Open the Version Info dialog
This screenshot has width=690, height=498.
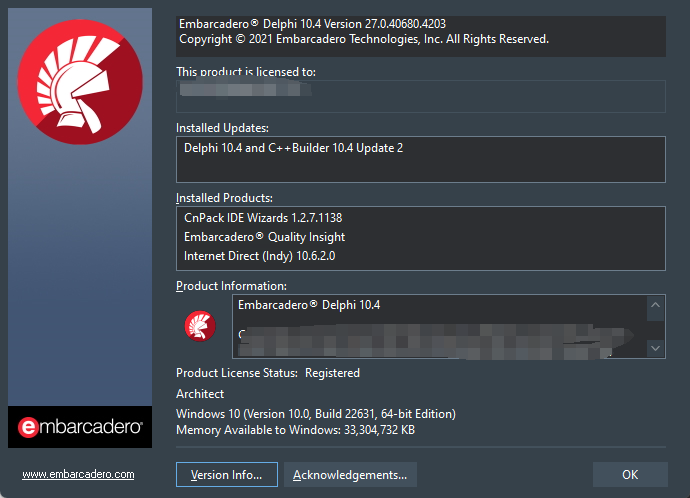point(227,475)
